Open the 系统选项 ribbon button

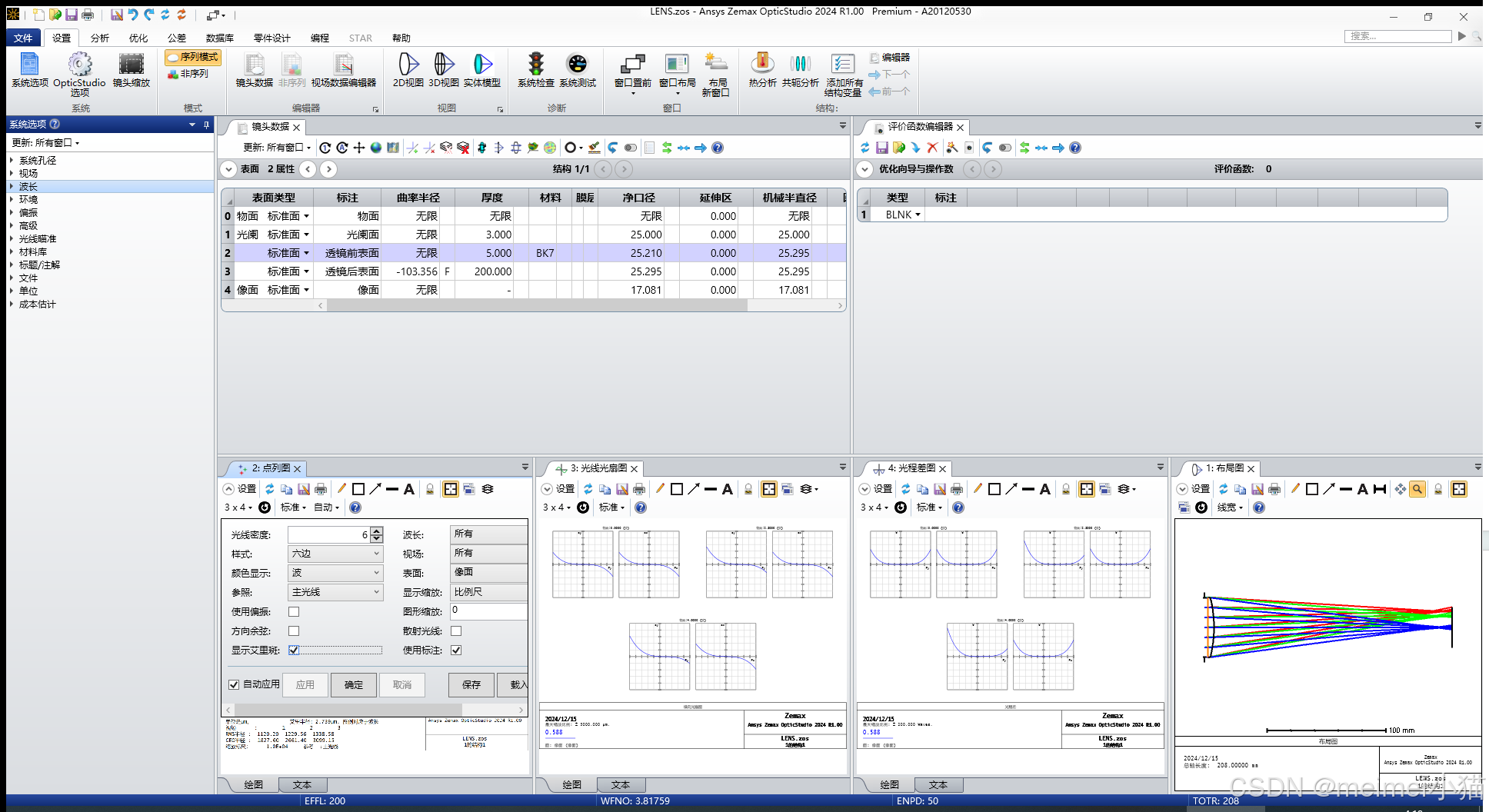29,70
